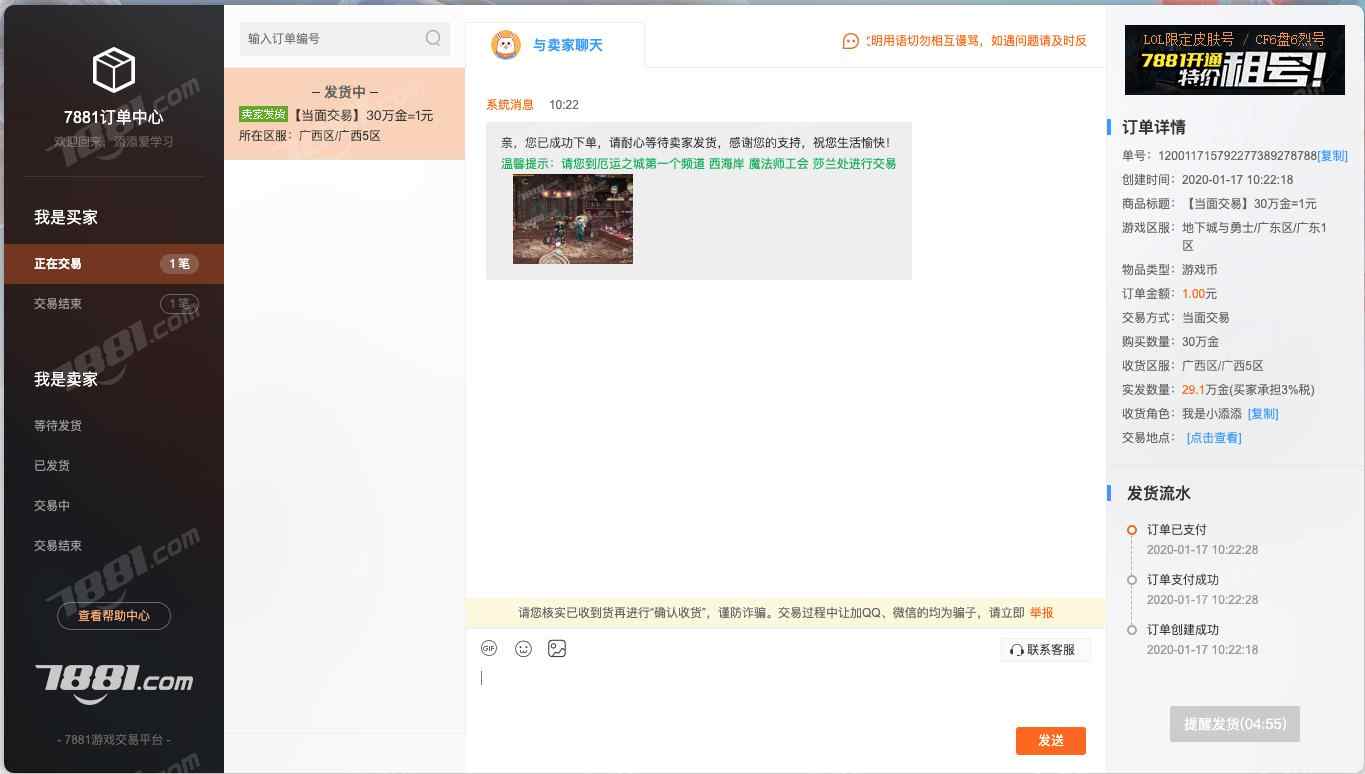The image size is (1365, 774).
Task: Open the 已发货 seller list
Action: 52,466
